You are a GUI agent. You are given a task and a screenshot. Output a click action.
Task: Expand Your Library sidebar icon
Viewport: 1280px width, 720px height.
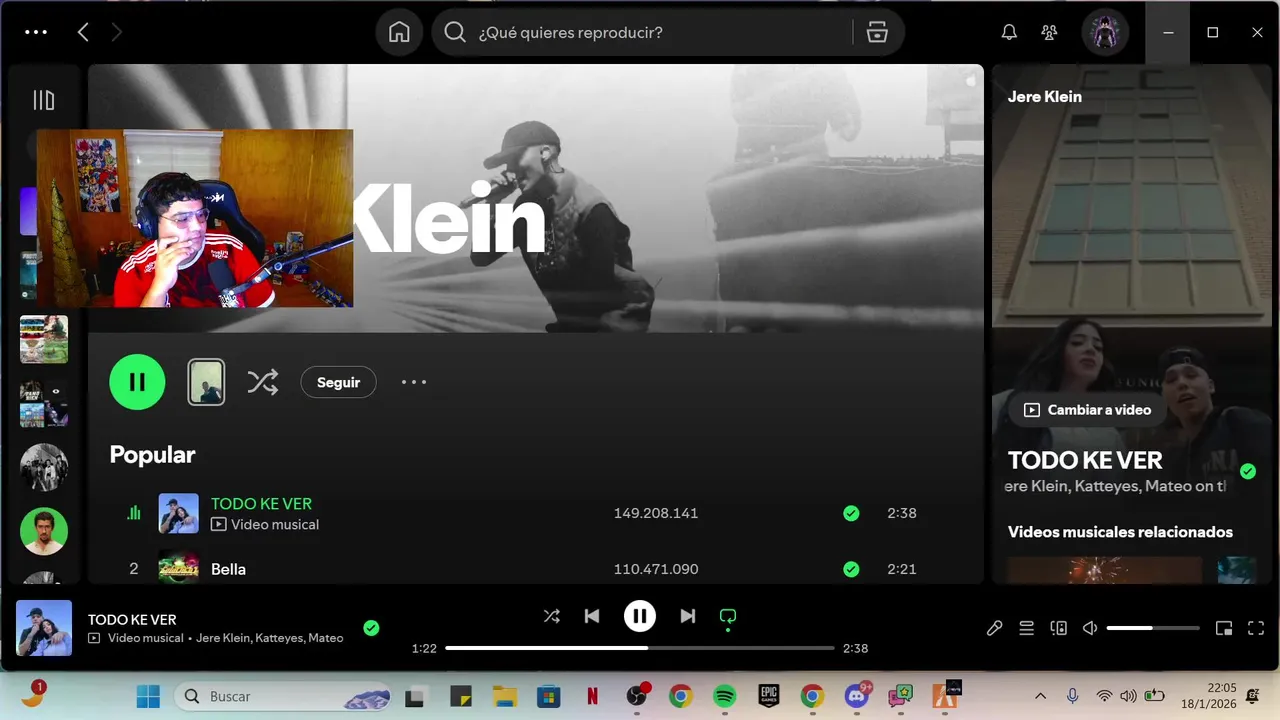[43, 100]
